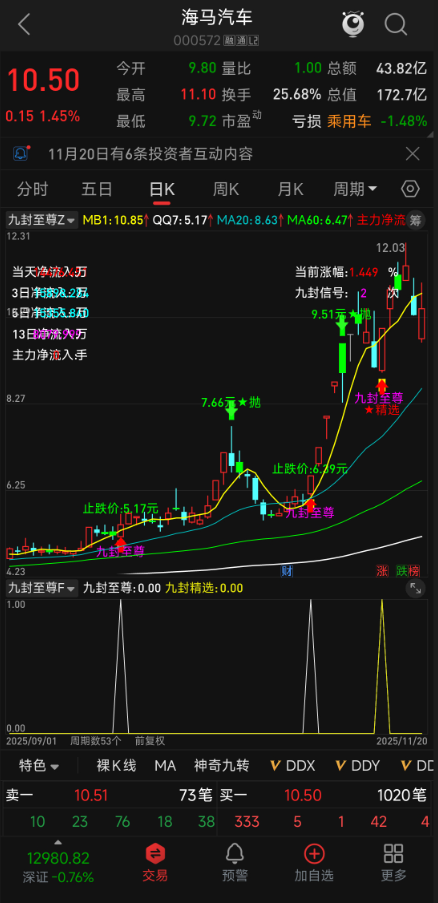
Task: Switch to 分时 chart tab
Action: tap(33, 189)
